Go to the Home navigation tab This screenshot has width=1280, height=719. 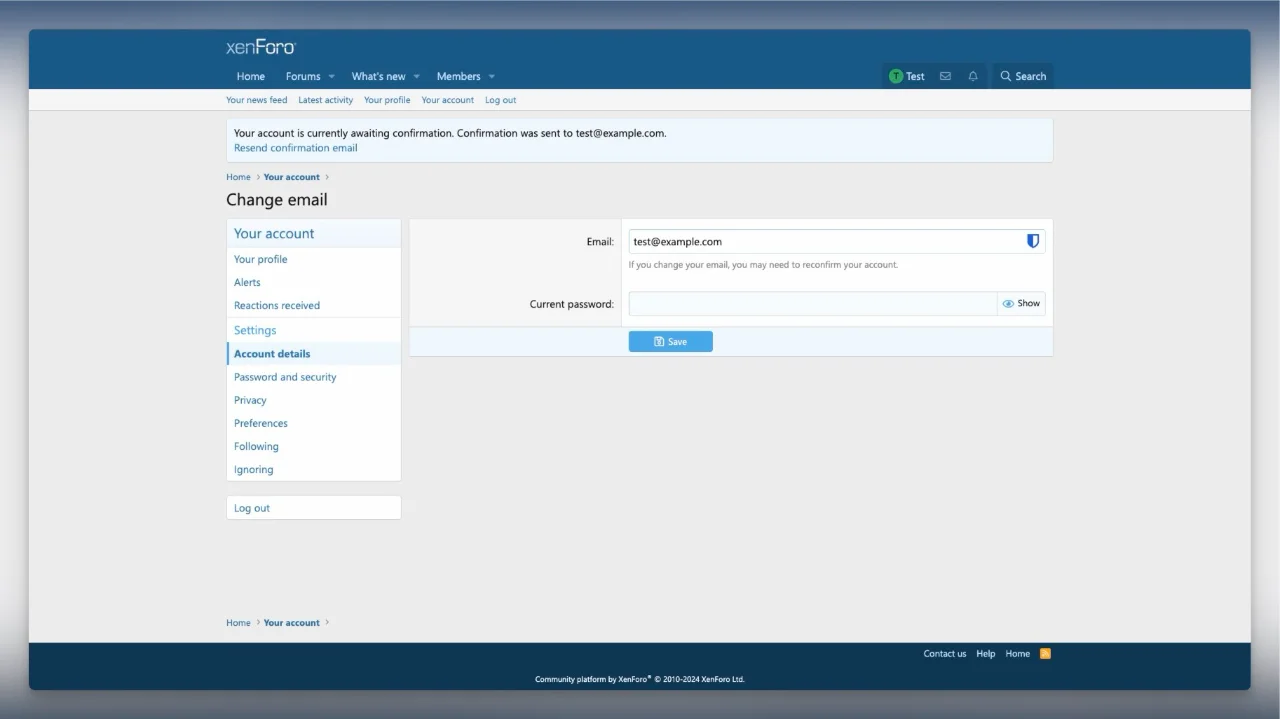click(251, 76)
